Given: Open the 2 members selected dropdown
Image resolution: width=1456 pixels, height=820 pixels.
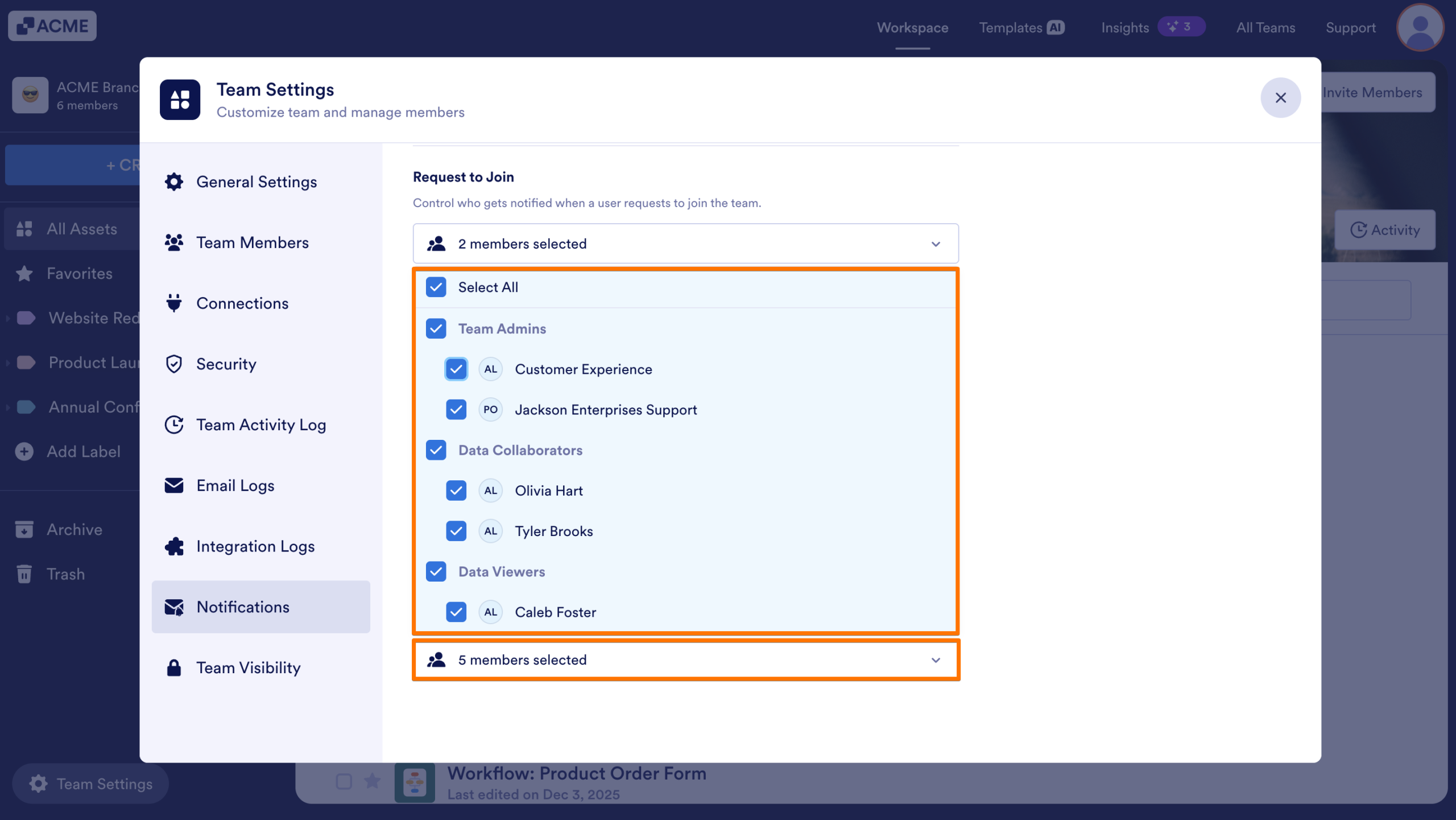Looking at the screenshot, I should 685,244.
